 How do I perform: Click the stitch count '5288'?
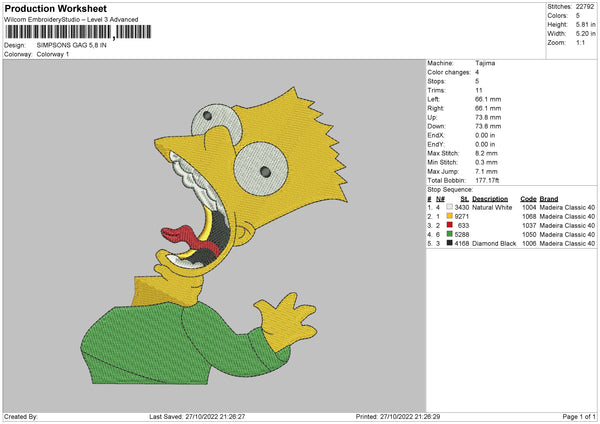461,235
